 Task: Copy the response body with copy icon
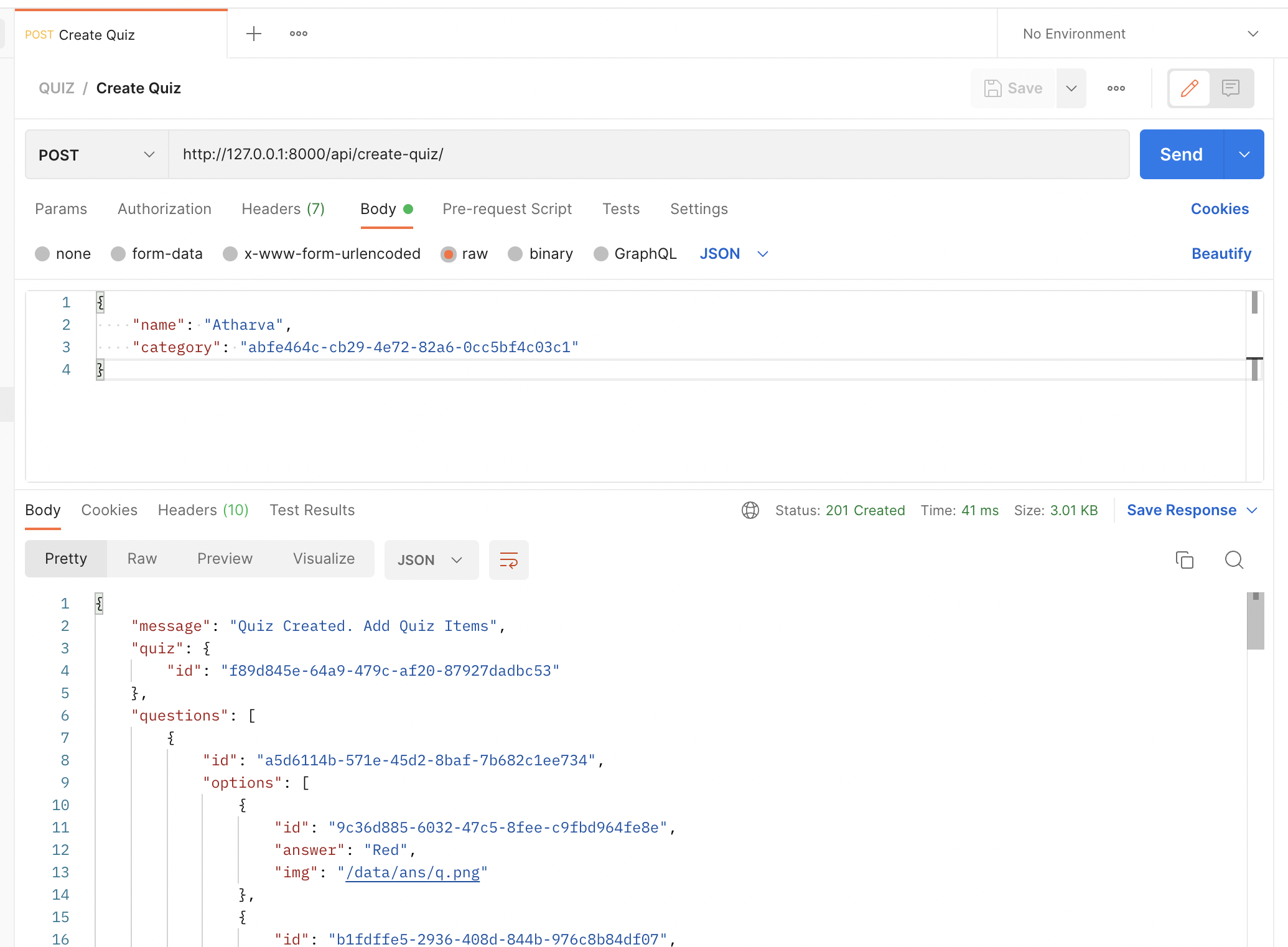click(1184, 560)
